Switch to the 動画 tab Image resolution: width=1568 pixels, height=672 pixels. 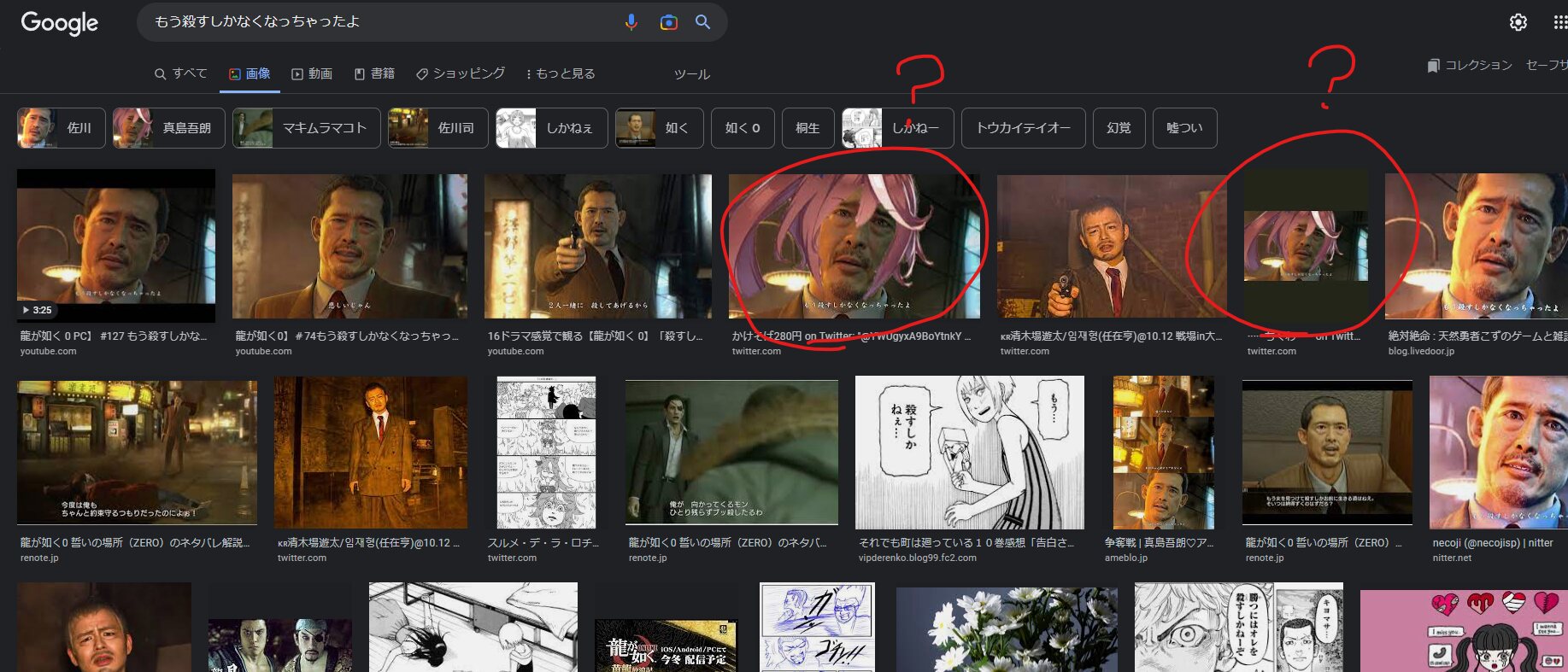tap(312, 73)
